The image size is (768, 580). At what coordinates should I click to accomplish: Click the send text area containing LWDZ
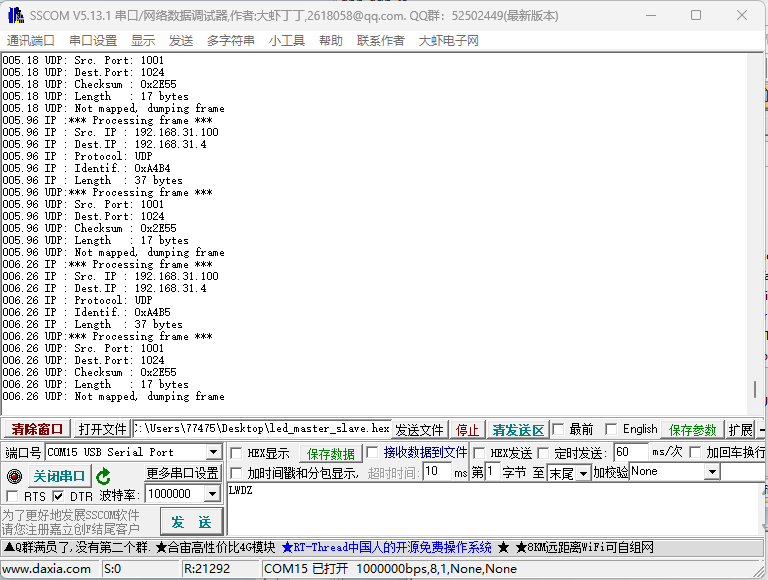(x=493, y=509)
